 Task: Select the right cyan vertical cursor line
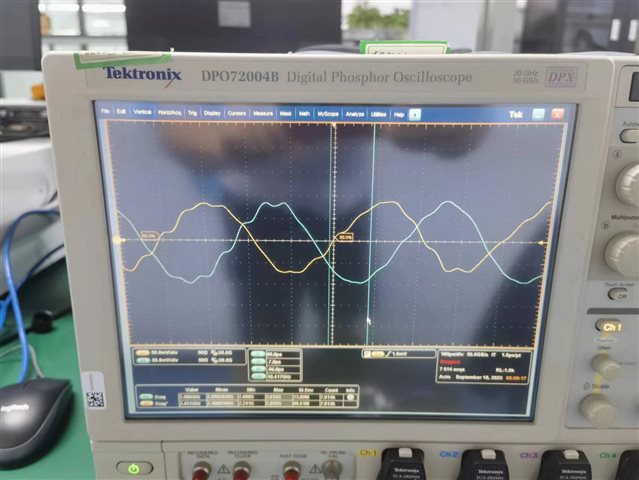click(371, 234)
